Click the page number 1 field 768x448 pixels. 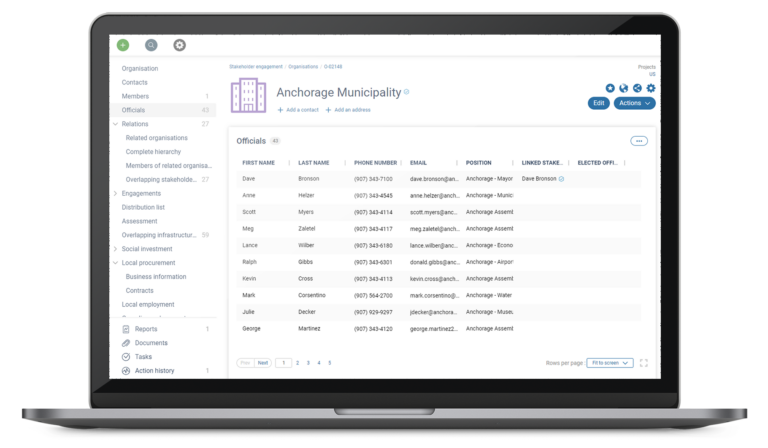coord(283,363)
